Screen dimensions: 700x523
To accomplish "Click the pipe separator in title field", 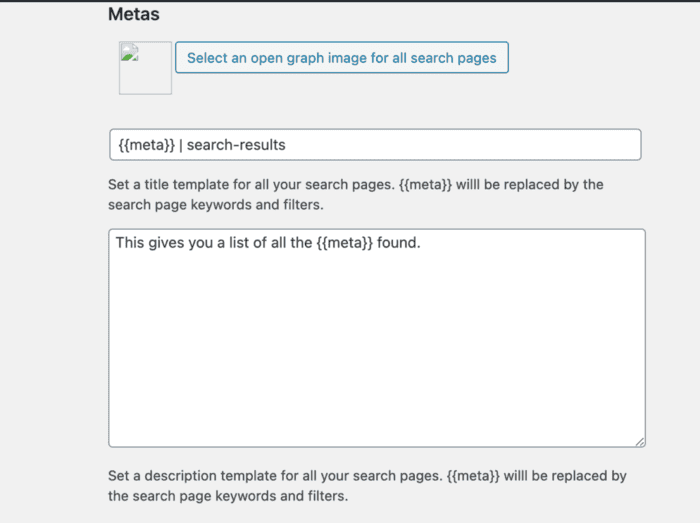I will (181, 145).
